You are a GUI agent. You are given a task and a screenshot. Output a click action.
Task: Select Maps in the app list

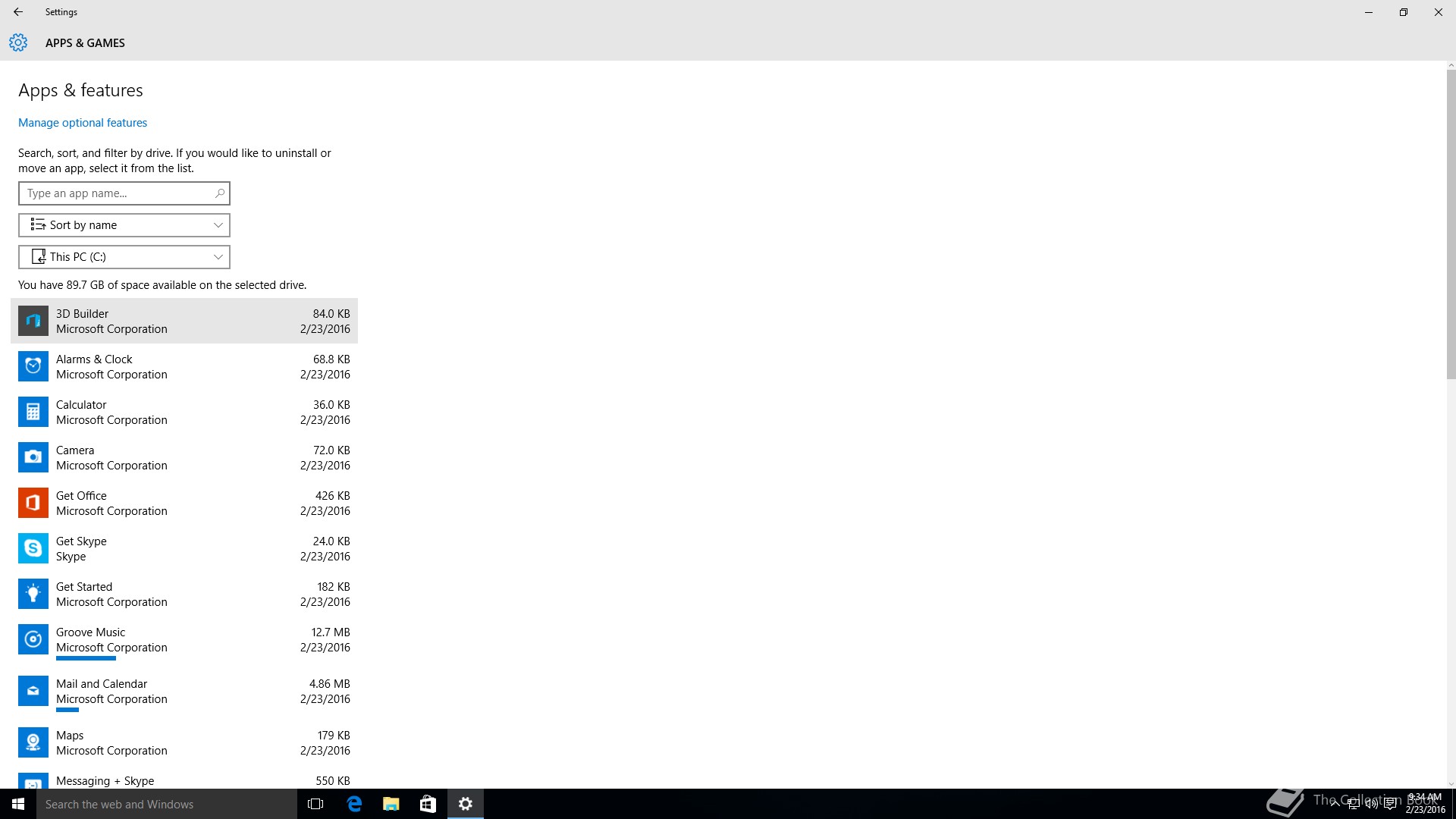pos(184,742)
